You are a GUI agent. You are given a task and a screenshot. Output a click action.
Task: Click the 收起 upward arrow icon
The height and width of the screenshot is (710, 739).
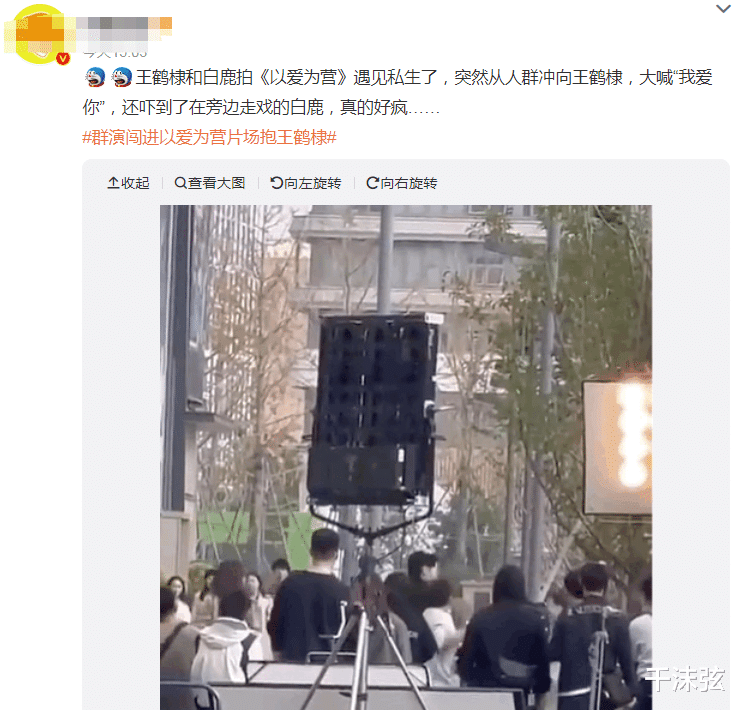[113, 183]
